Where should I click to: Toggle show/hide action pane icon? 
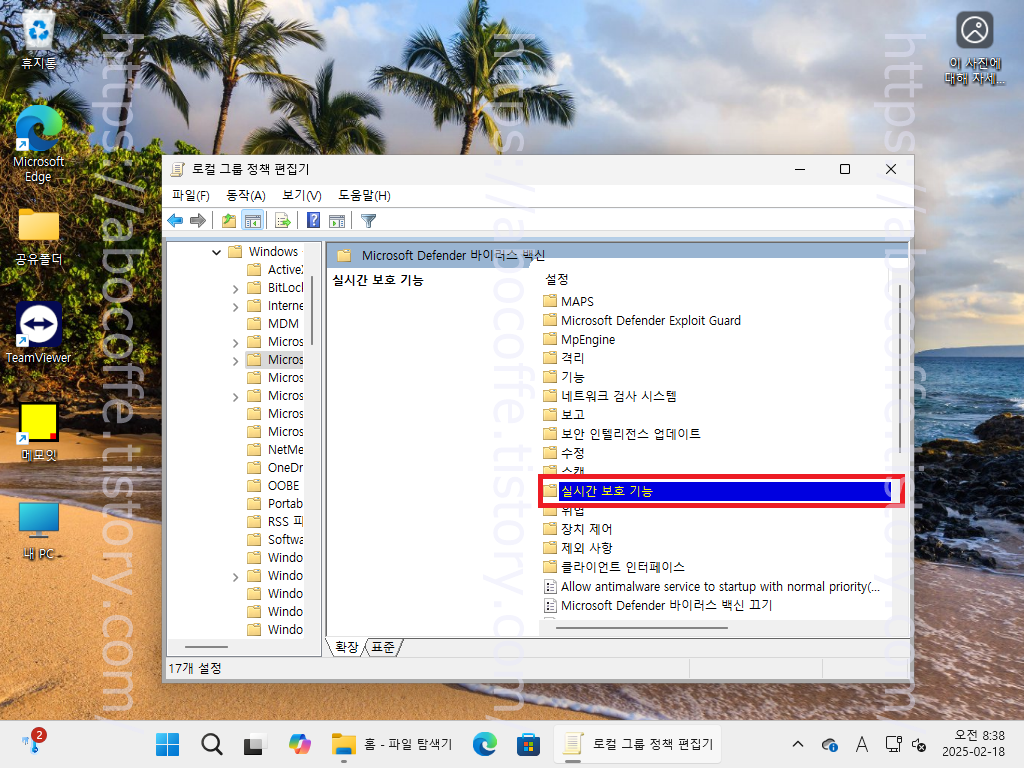(x=337, y=221)
